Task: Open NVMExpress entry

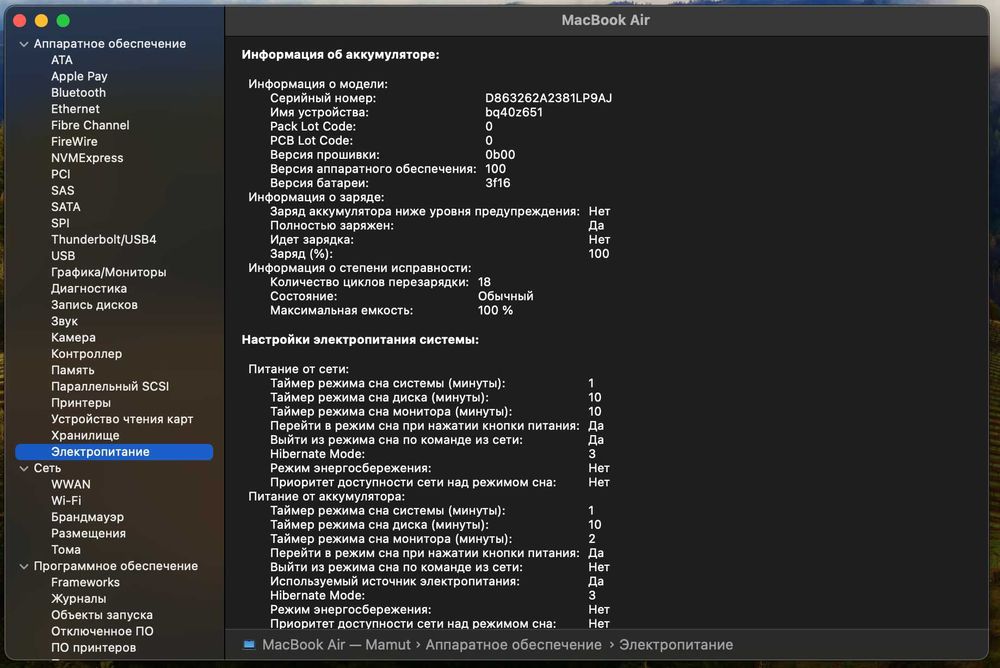Action: coord(87,158)
